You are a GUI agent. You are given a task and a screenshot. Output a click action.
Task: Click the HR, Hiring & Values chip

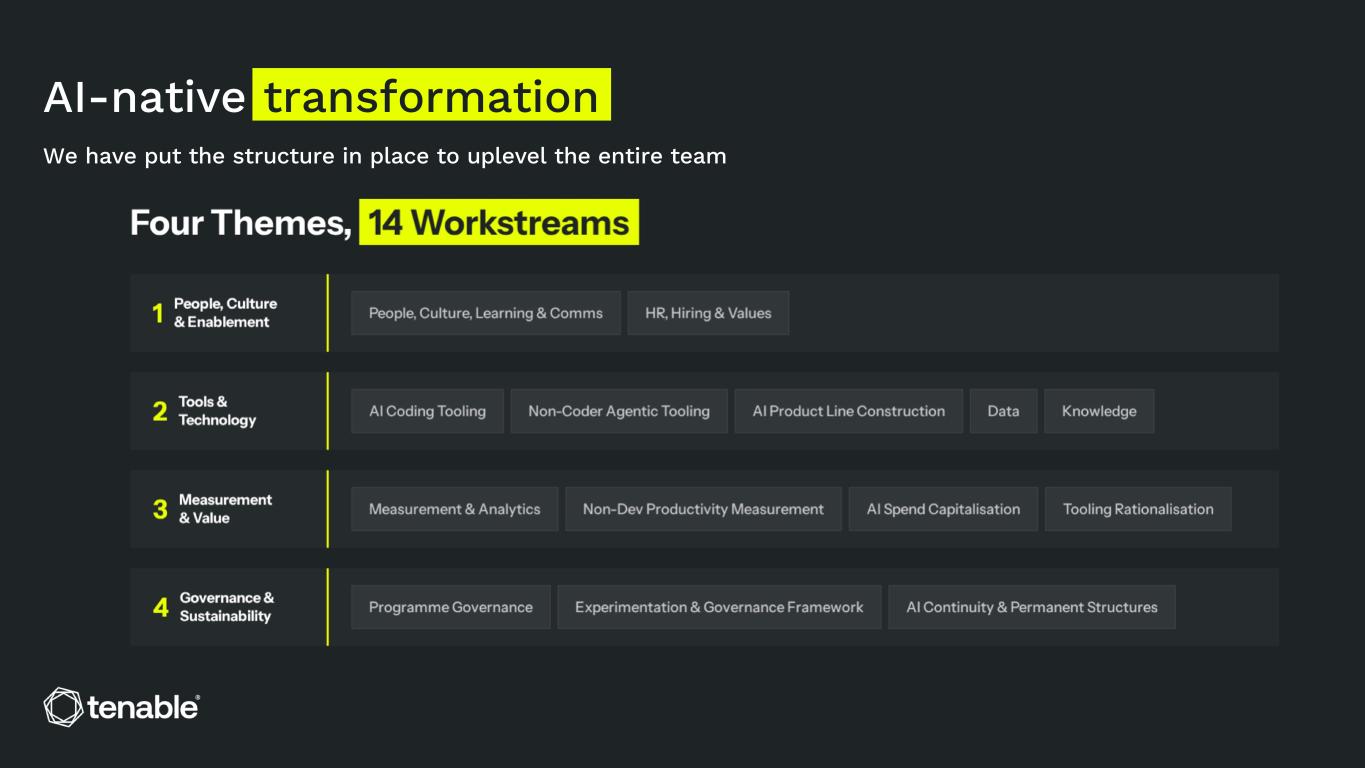pyautogui.click(x=708, y=313)
